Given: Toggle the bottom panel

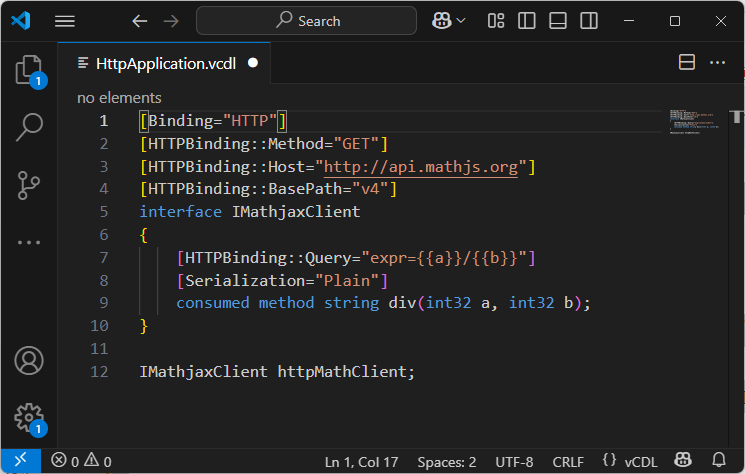Looking at the screenshot, I should (x=557, y=21).
